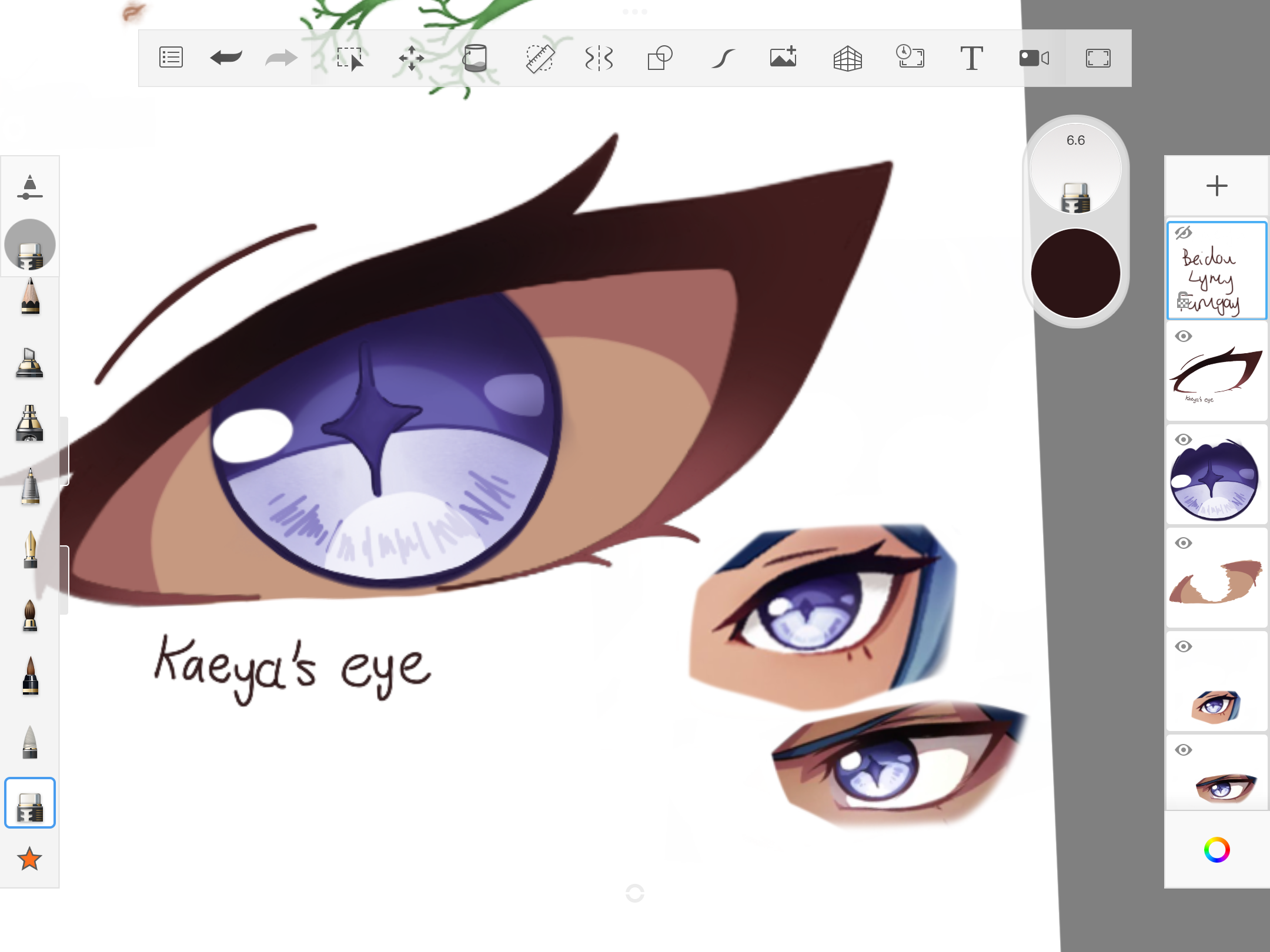This screenshot has width=1270, height=952.
Task: Select the skin tone layer thumbnail
Action: point(1216,578)
